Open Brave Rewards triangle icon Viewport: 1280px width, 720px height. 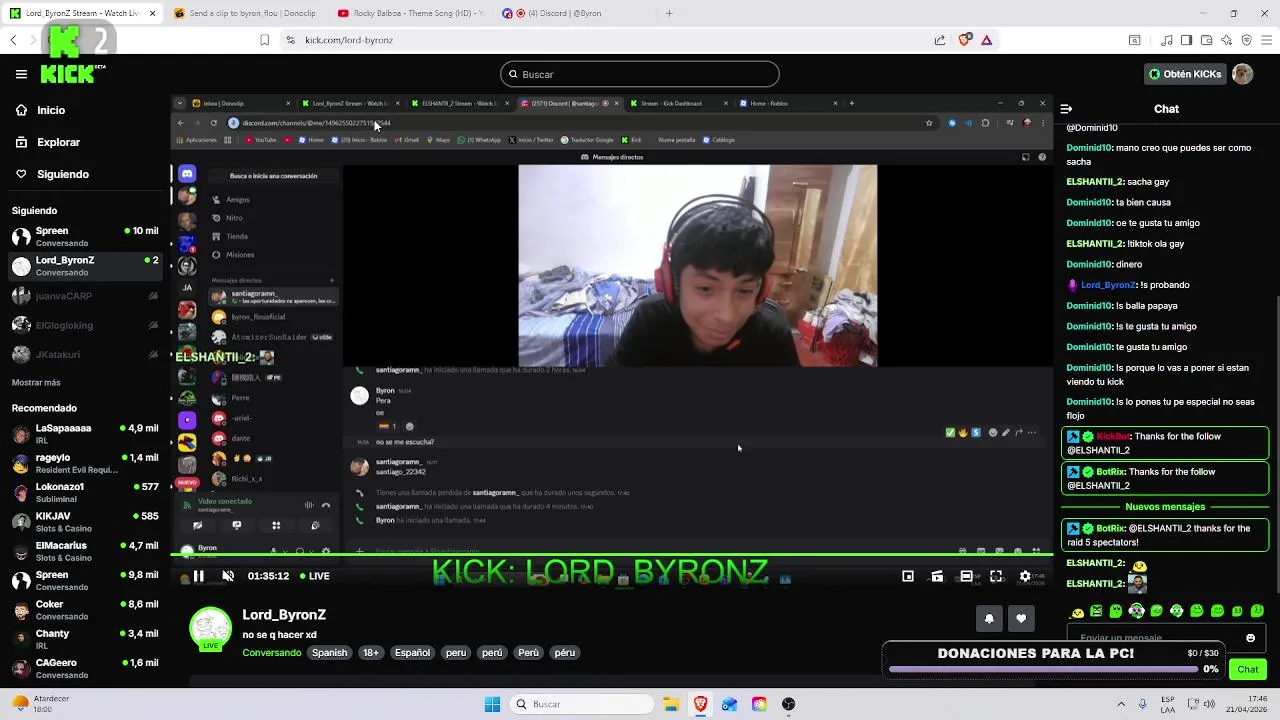pos(987,40)
